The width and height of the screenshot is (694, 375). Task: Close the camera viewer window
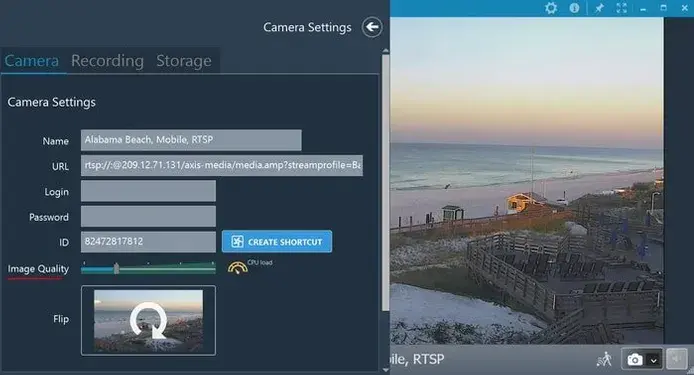pos(684,8)
